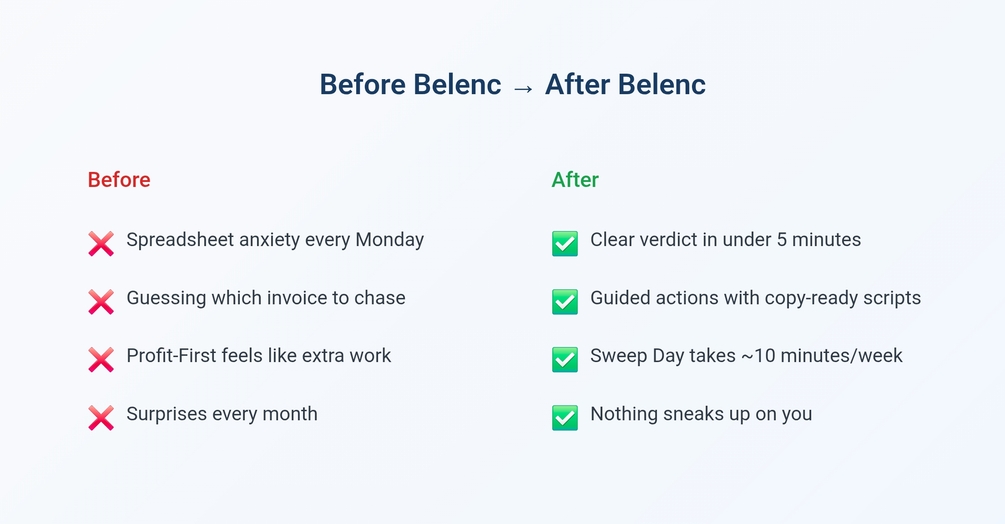Viewport: 1005px width, 524px height.
Task: Click red X beside Spreadsheet anxiety
Action: [101, 243]
